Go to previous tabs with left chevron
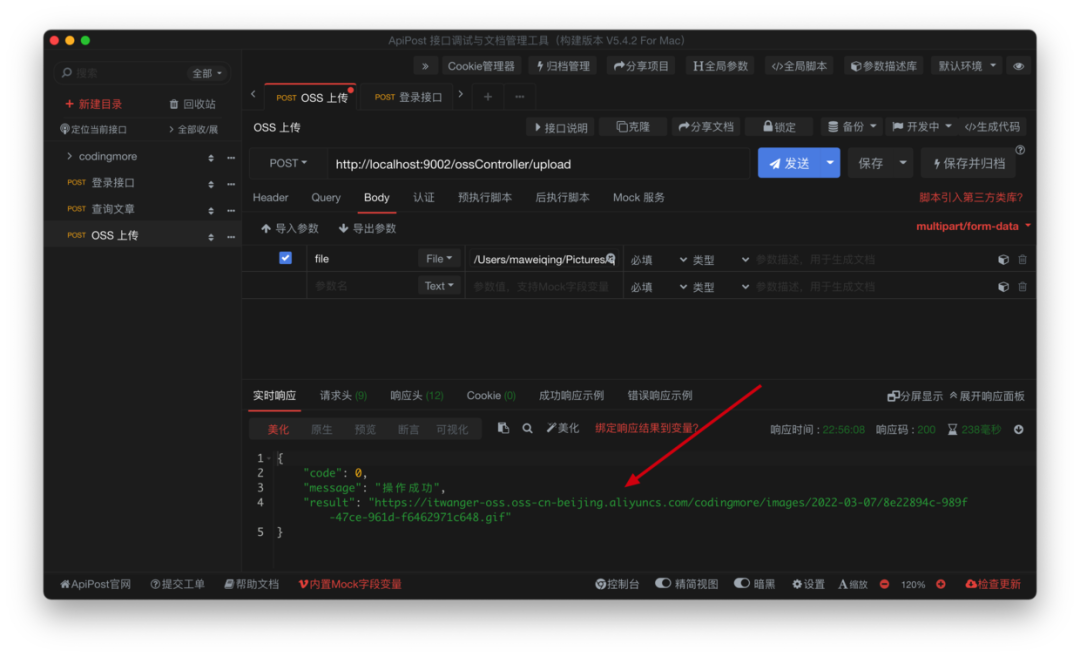The height and width of the screenshot is (657, 1080). 253,94
